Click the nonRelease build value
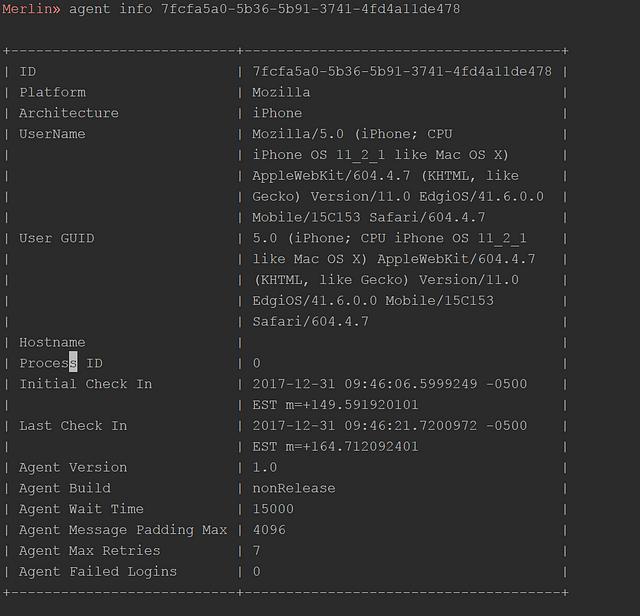 [294, 488]
